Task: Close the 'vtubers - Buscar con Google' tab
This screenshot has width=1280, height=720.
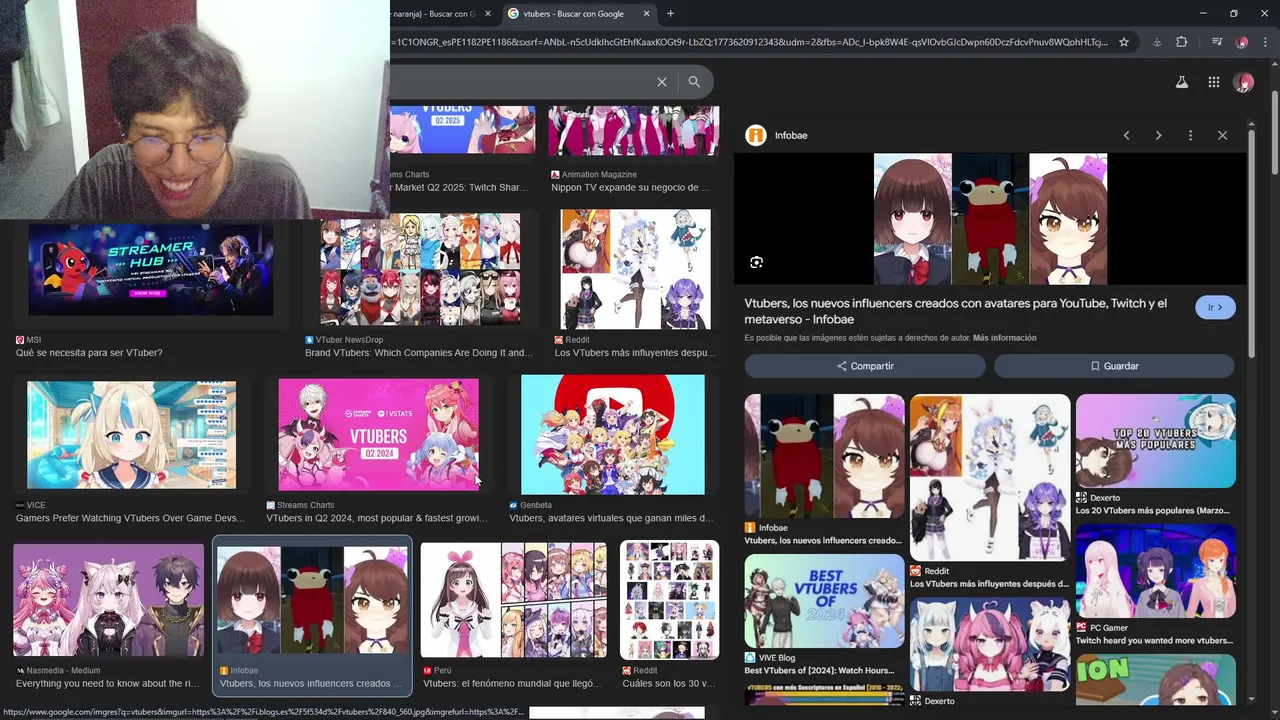Action: (x=646, y=13)
